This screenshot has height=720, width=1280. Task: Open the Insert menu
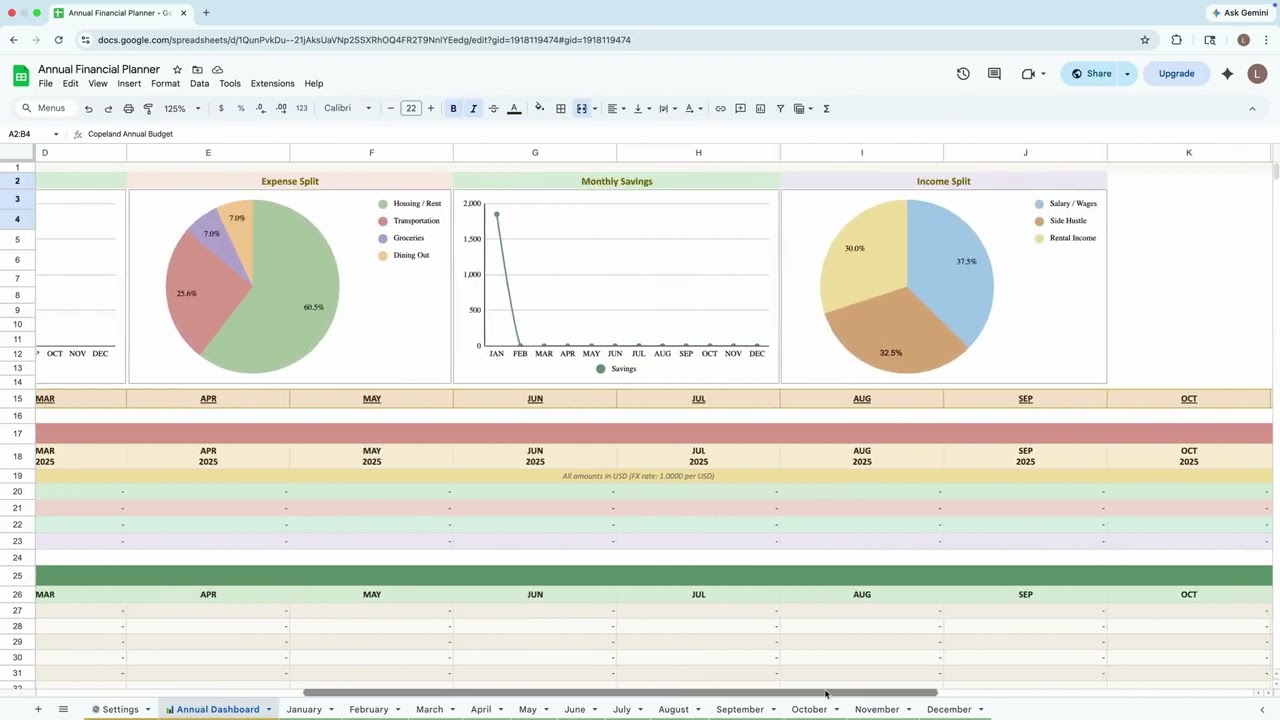[129, 84]
